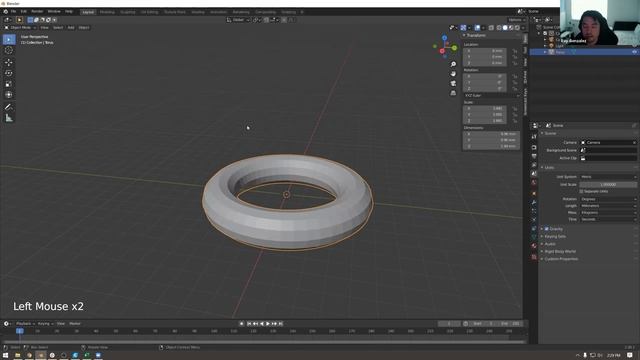
Task: Open the File menu
Action: [x=13, y=11]
